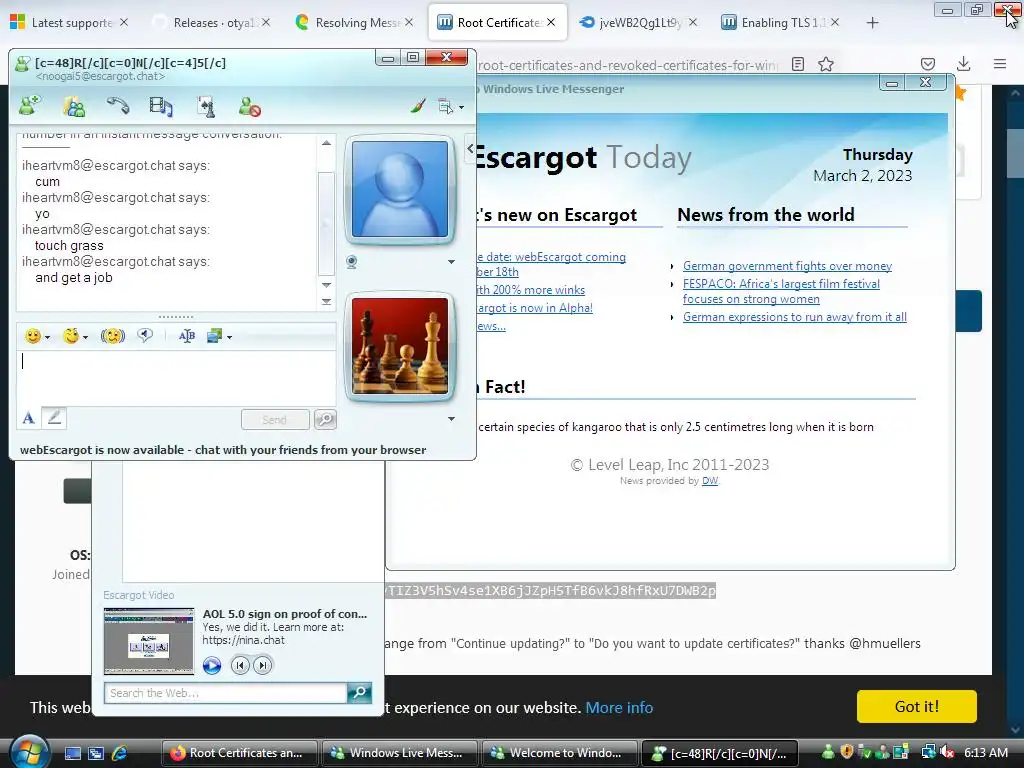Collapse display pictures side arrow
This screenshot has height=768, width=1024.
(470, 148)
